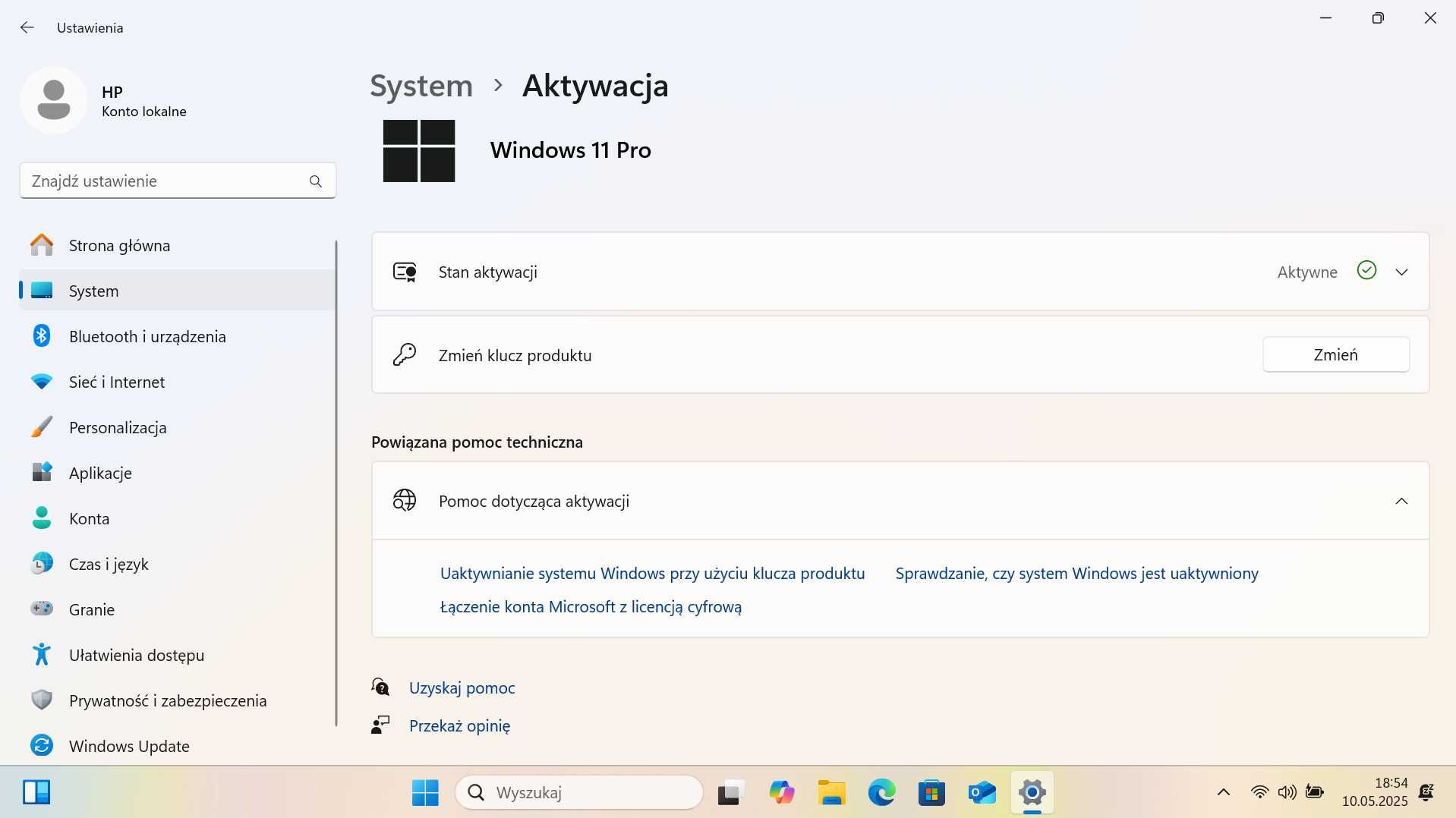1456x818 pixels.
Task: Click the globe help icon
Action: (405, 500)
